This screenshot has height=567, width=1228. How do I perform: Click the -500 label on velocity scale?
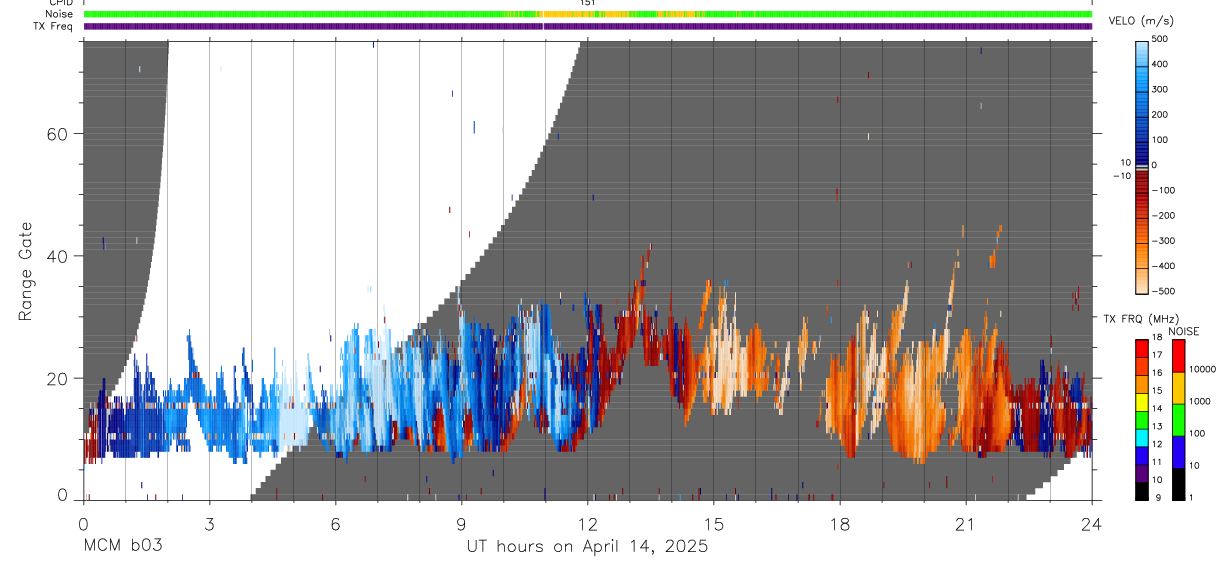tap(1161, 291)
